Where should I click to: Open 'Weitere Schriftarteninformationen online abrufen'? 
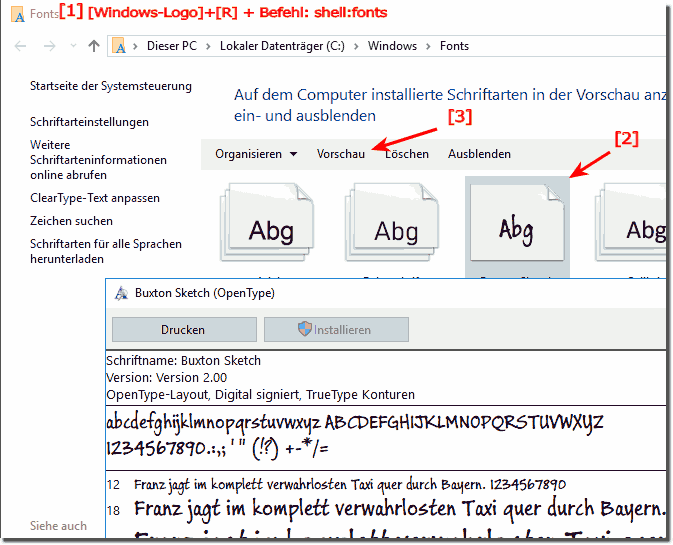click(x=98, y=160)
